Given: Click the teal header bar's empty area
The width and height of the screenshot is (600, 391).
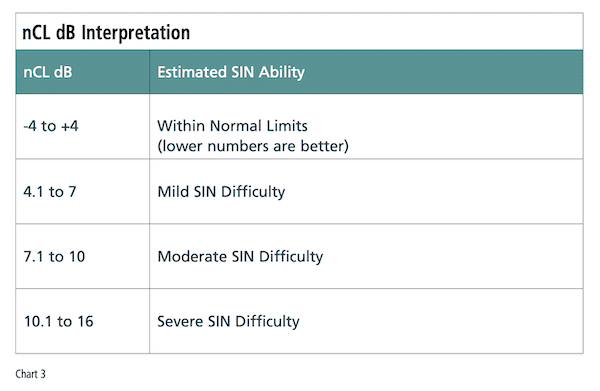Looking at the screenshot, I should (444, 72).
